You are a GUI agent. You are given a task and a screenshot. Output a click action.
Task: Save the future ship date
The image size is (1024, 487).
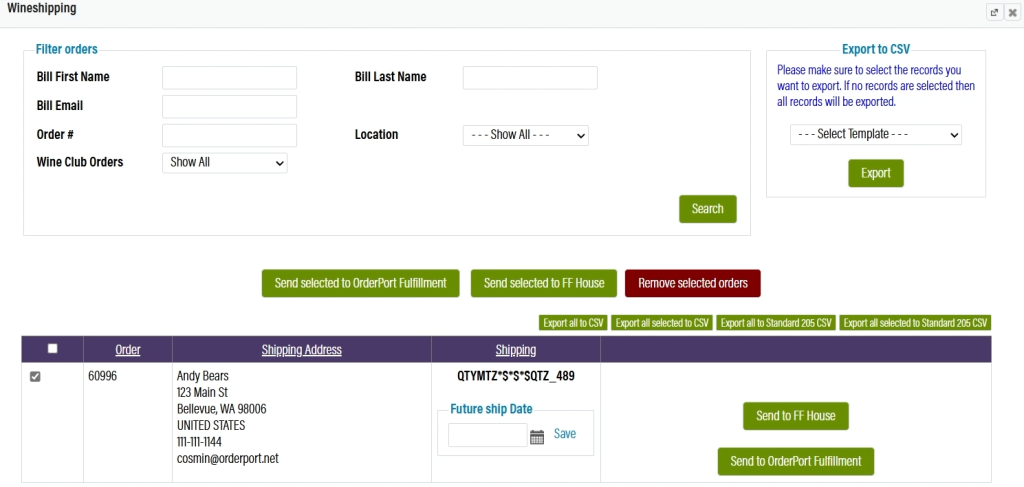click(x=565, y=434)
